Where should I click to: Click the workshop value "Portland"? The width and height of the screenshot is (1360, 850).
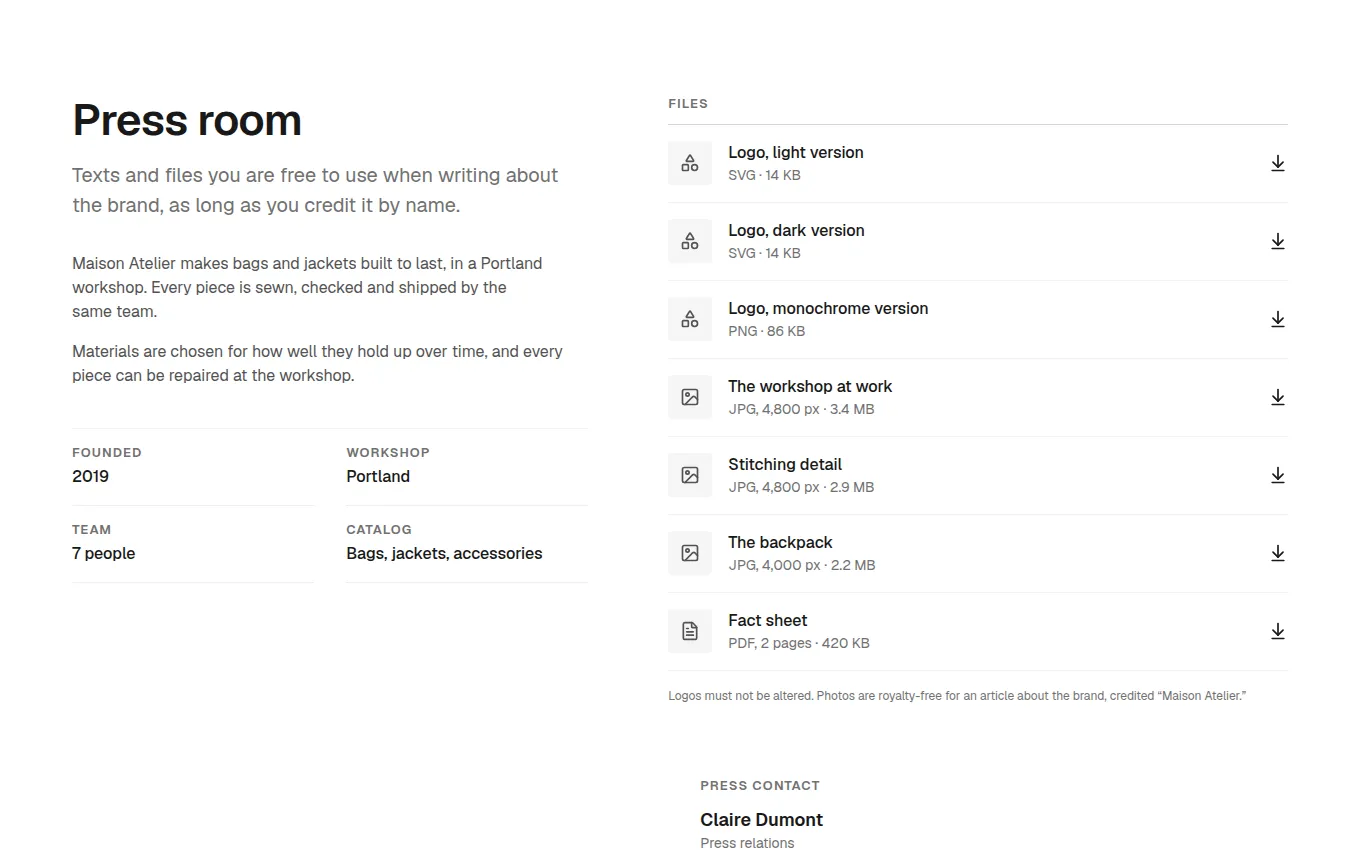tap(378, 477)
